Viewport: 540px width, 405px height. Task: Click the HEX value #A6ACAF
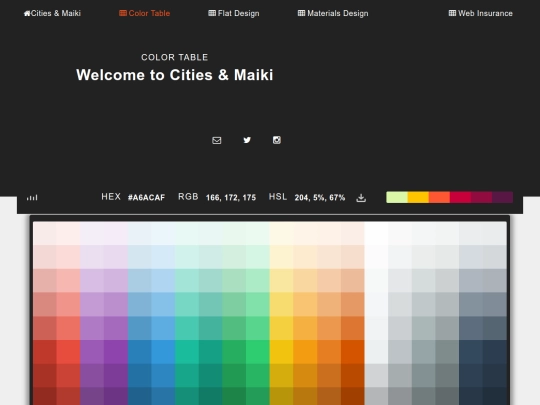[146, 198]
